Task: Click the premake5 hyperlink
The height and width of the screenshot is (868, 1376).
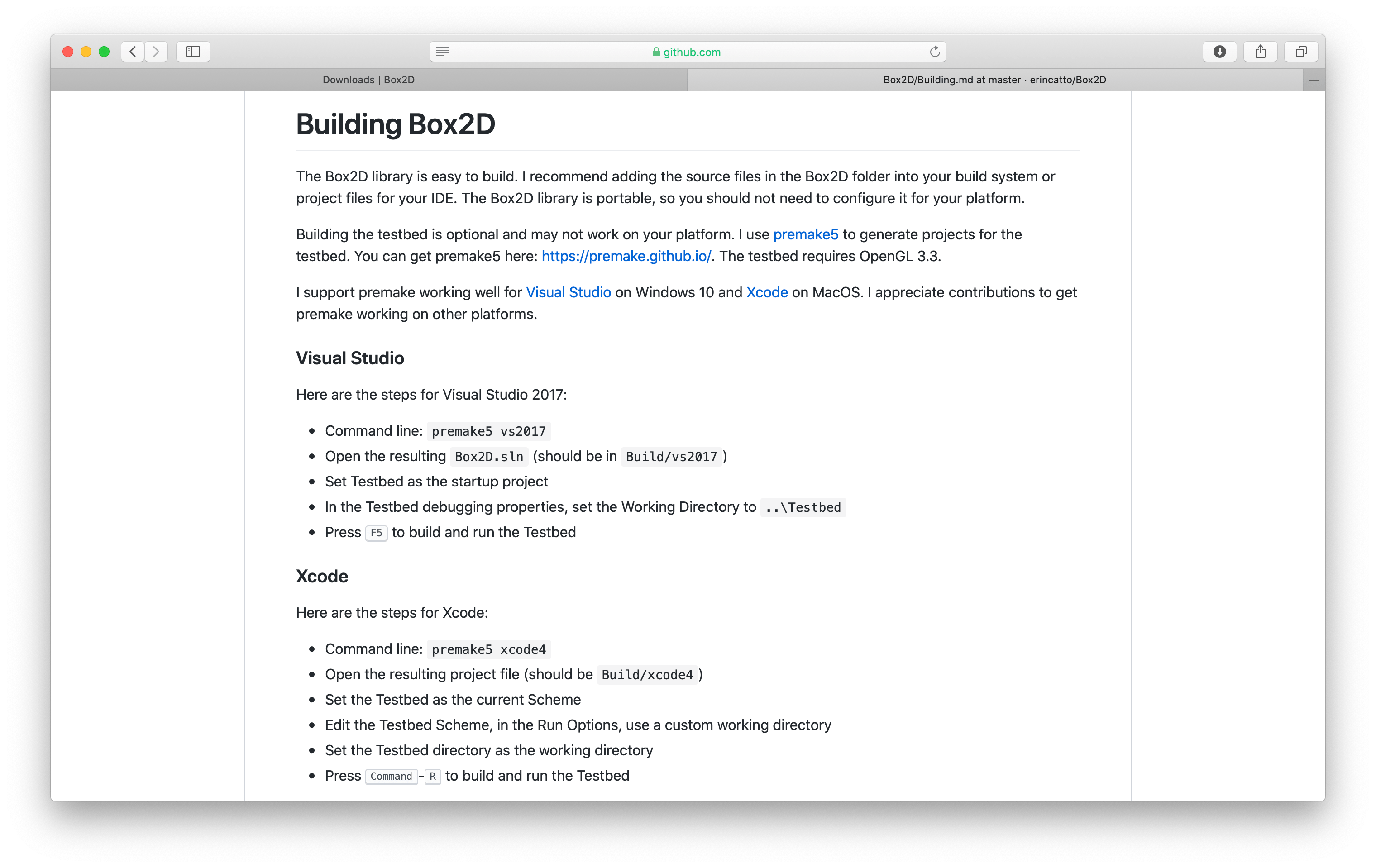Action: tap(805, 233)
